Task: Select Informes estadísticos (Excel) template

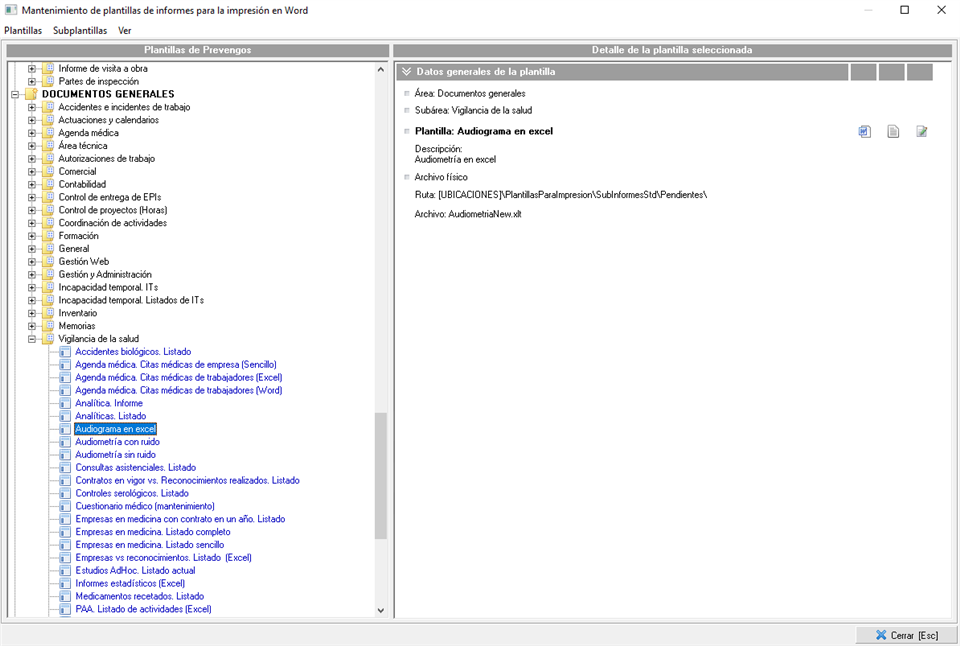Action: [130, 583]
